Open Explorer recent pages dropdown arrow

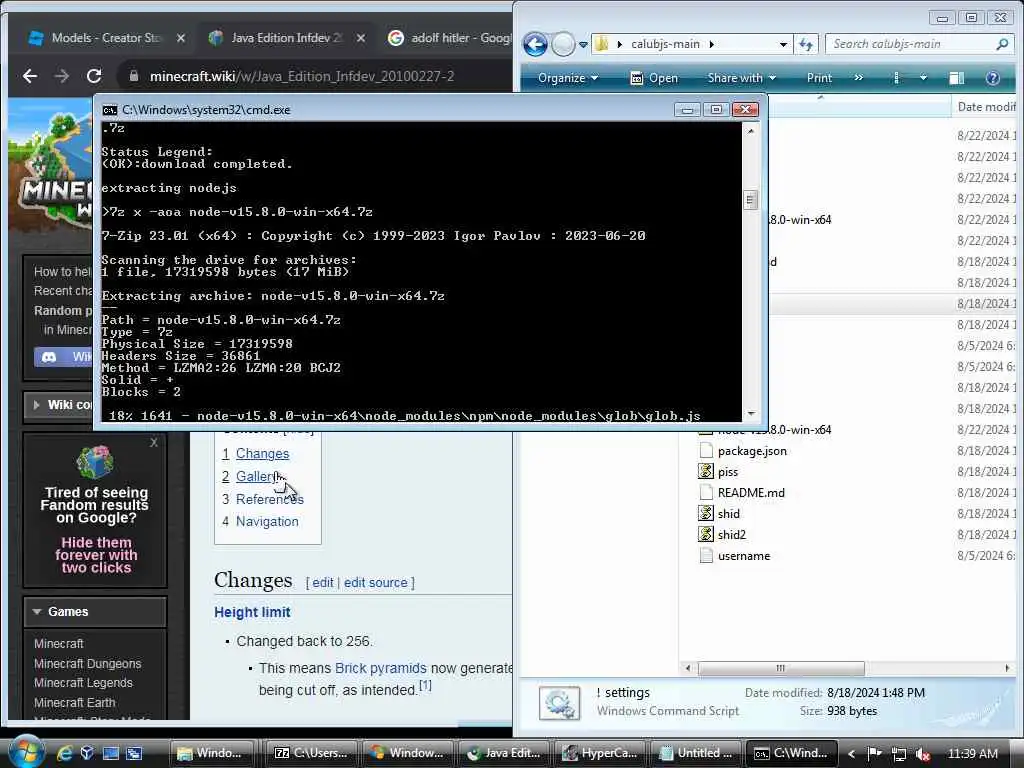pyautogui.click(x=583, y=44)
